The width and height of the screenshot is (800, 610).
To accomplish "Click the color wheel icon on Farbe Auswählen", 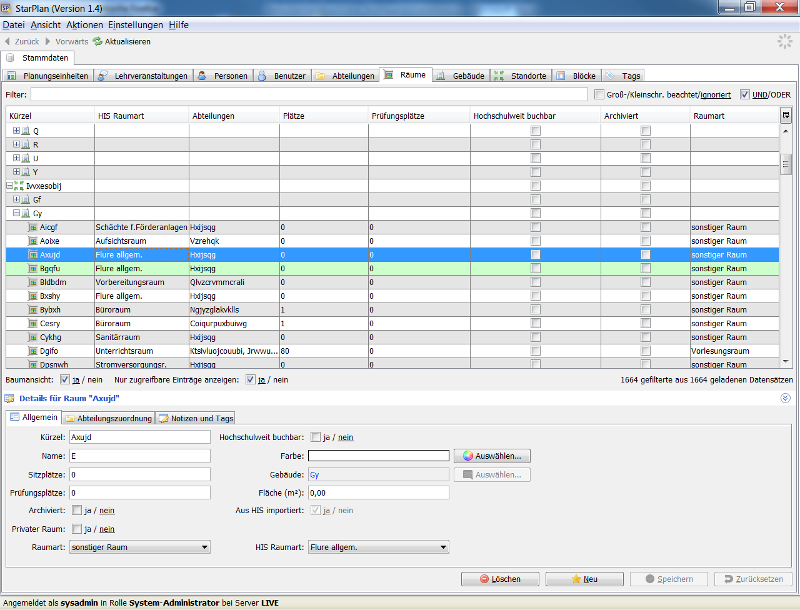I will [468, 456].
